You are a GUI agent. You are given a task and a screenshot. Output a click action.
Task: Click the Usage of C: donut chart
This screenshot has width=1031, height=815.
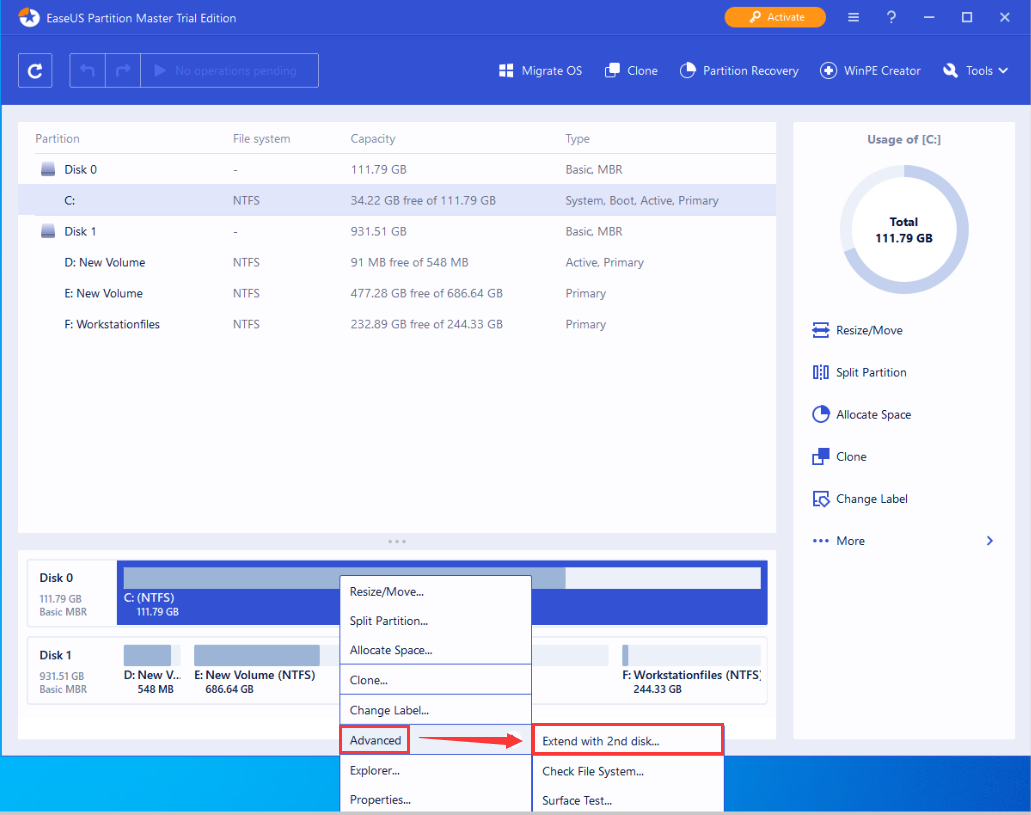904,230
